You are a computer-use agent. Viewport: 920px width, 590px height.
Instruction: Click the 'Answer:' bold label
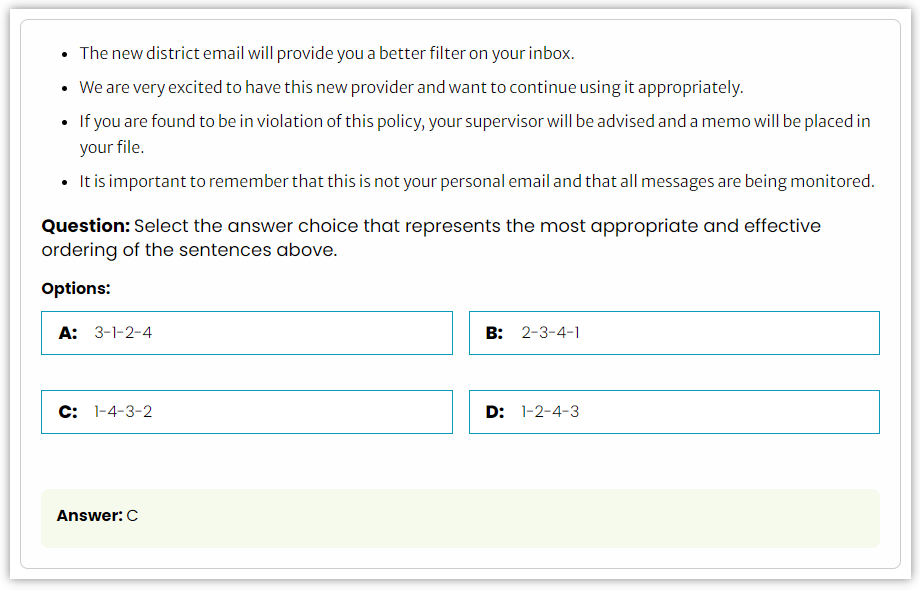coord(90,516)
